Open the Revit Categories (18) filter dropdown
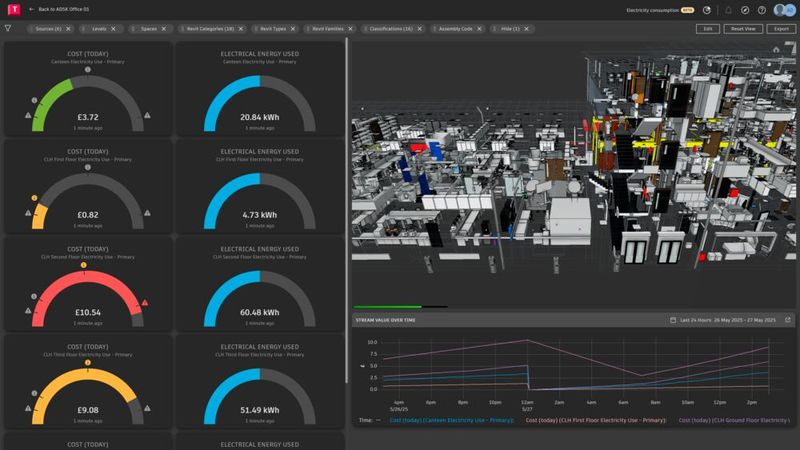The image size is (800, 450). coord(210,29)
